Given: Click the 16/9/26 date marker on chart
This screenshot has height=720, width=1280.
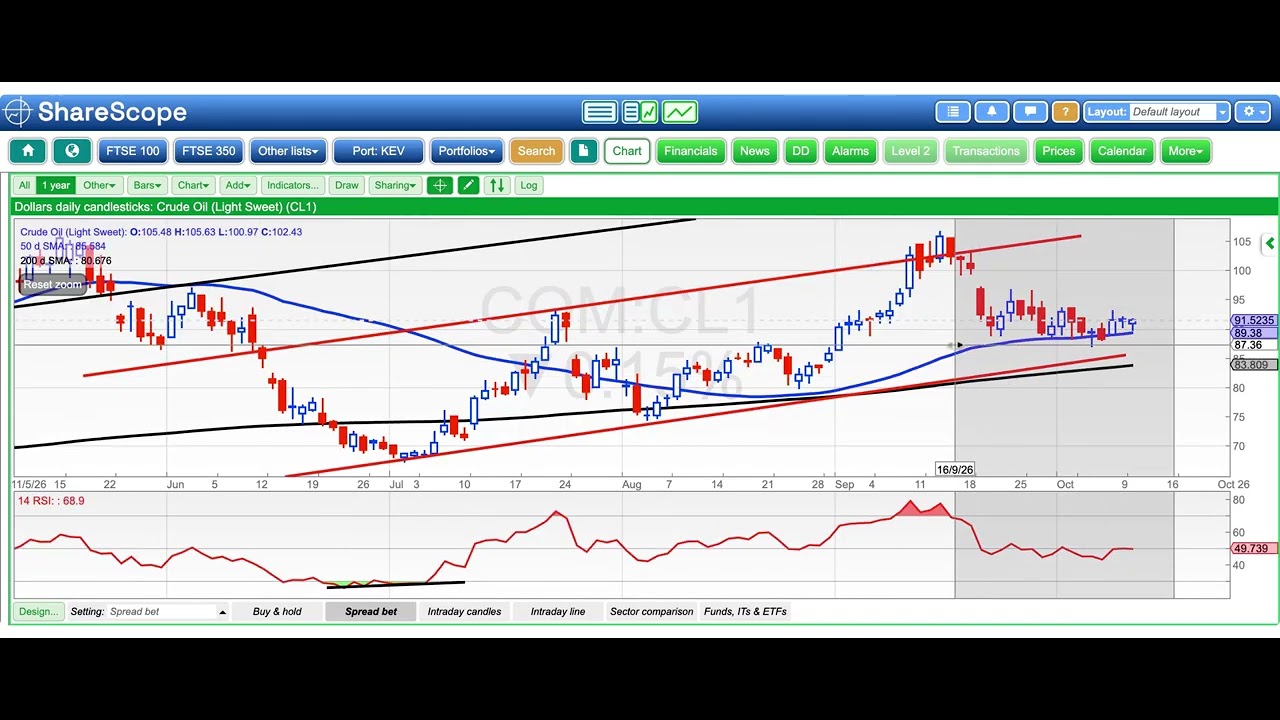Looking at the screenshot, I should coord(955,469).
